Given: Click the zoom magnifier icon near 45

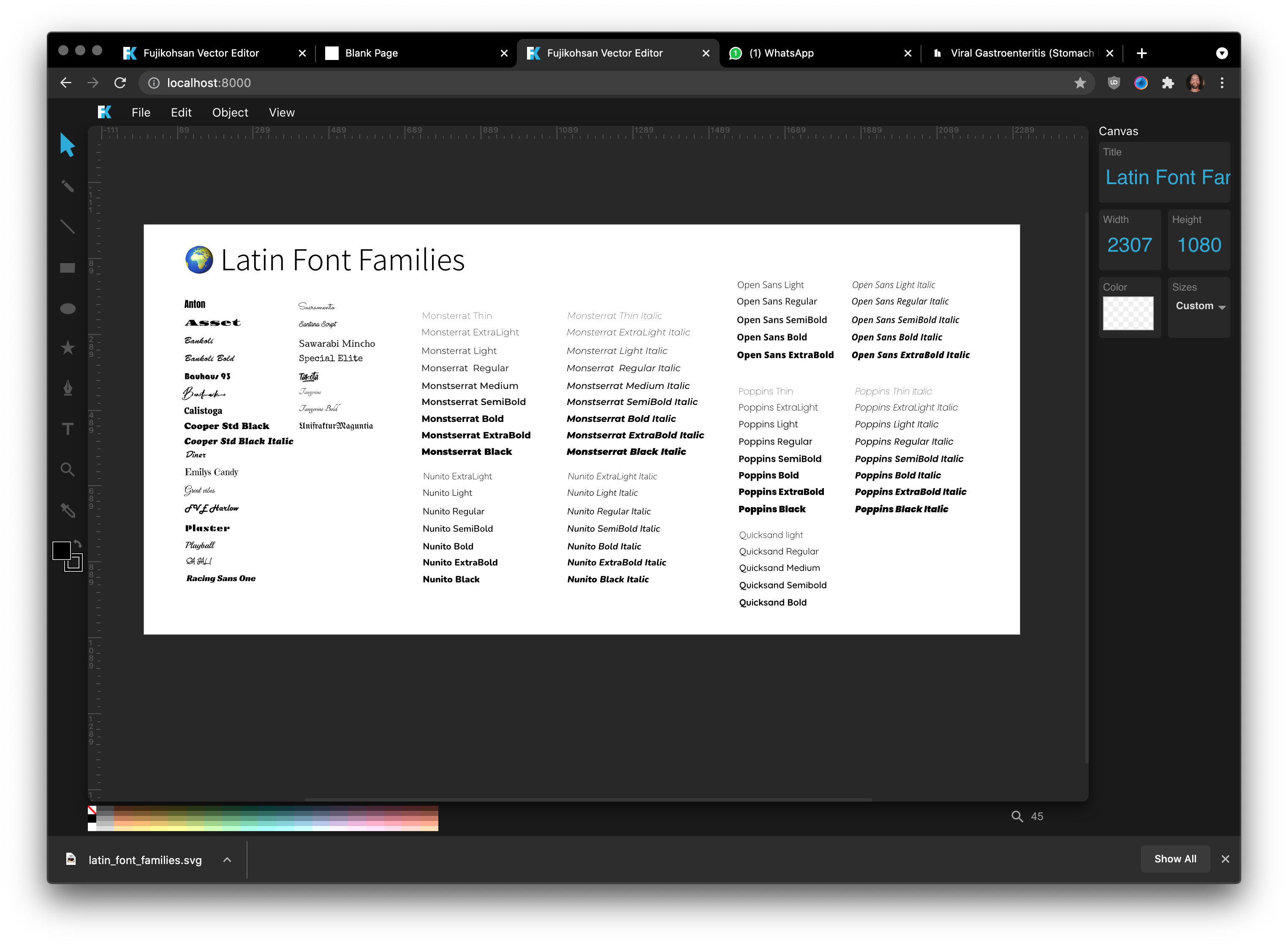Looking at the screenshot, I should (x=1016, y=816).
